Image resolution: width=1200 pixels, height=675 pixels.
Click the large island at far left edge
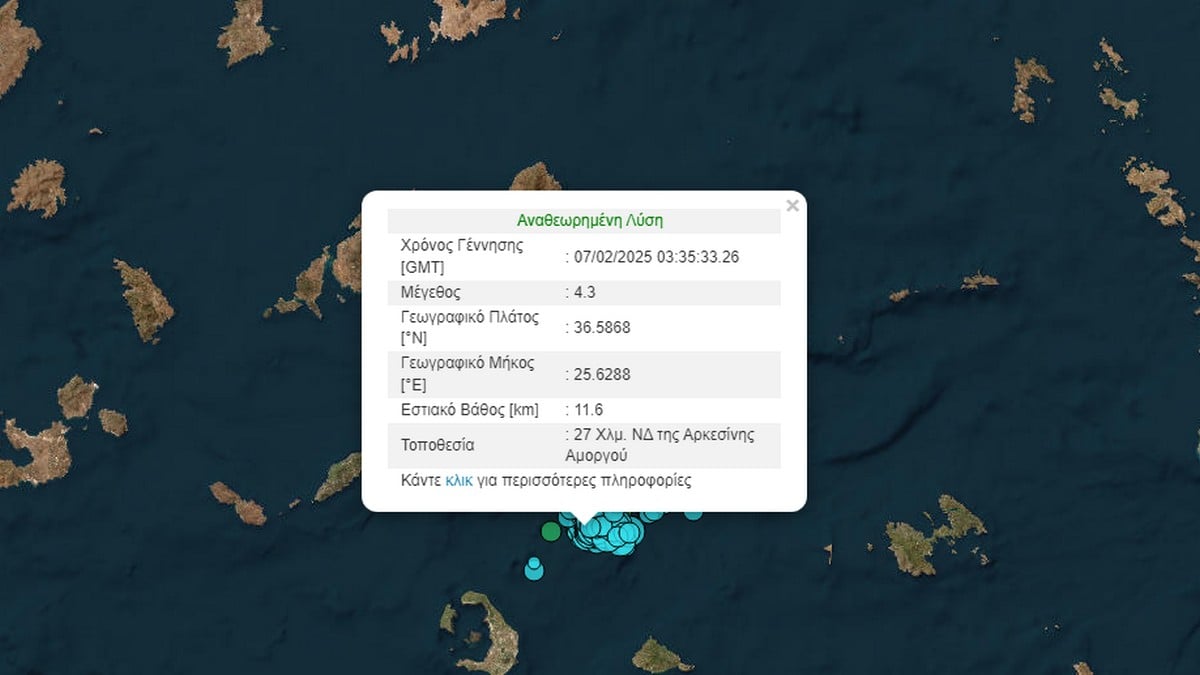pos(35,450)
